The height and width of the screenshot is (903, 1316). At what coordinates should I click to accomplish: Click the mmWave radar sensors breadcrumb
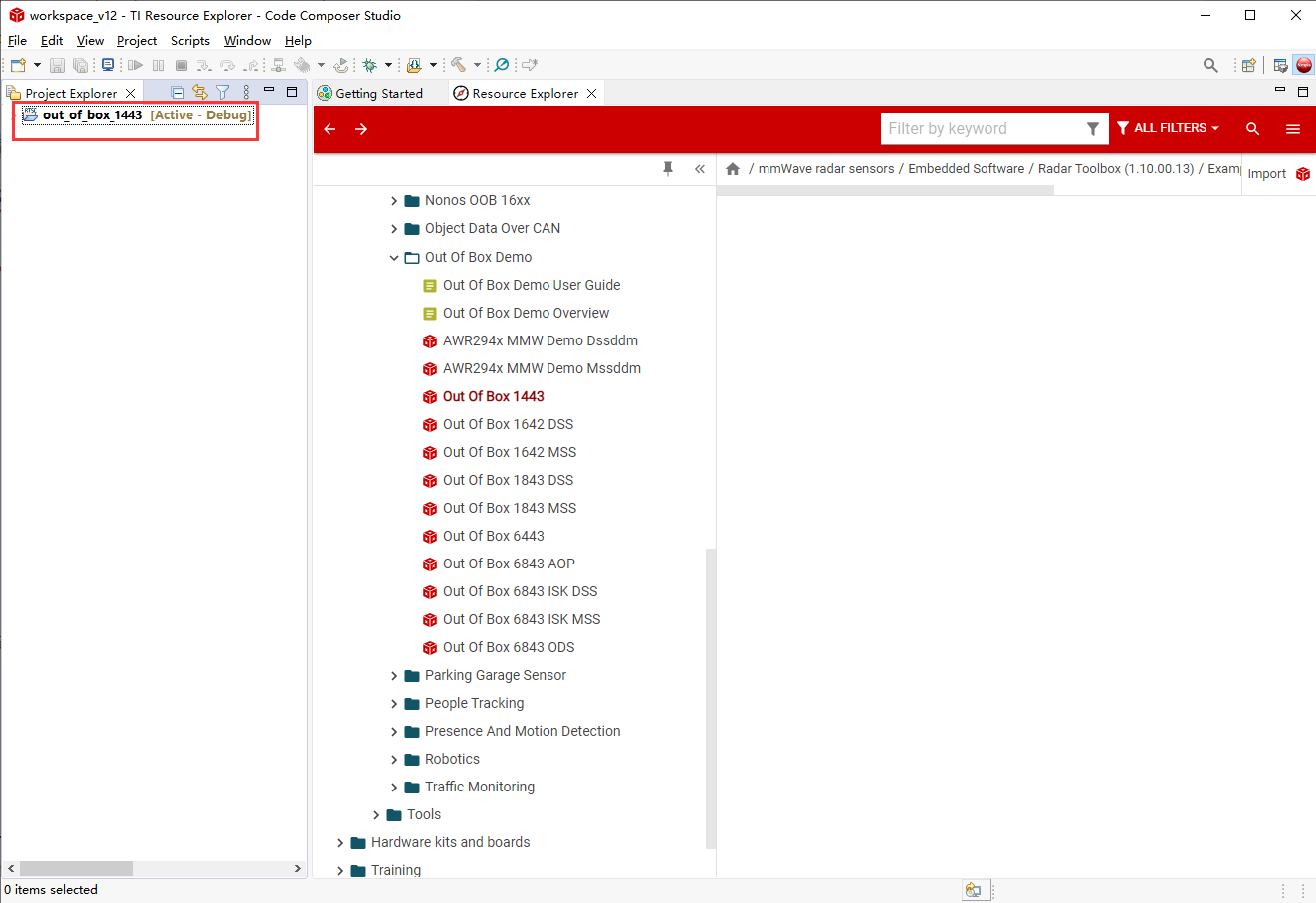click(826, 168)
